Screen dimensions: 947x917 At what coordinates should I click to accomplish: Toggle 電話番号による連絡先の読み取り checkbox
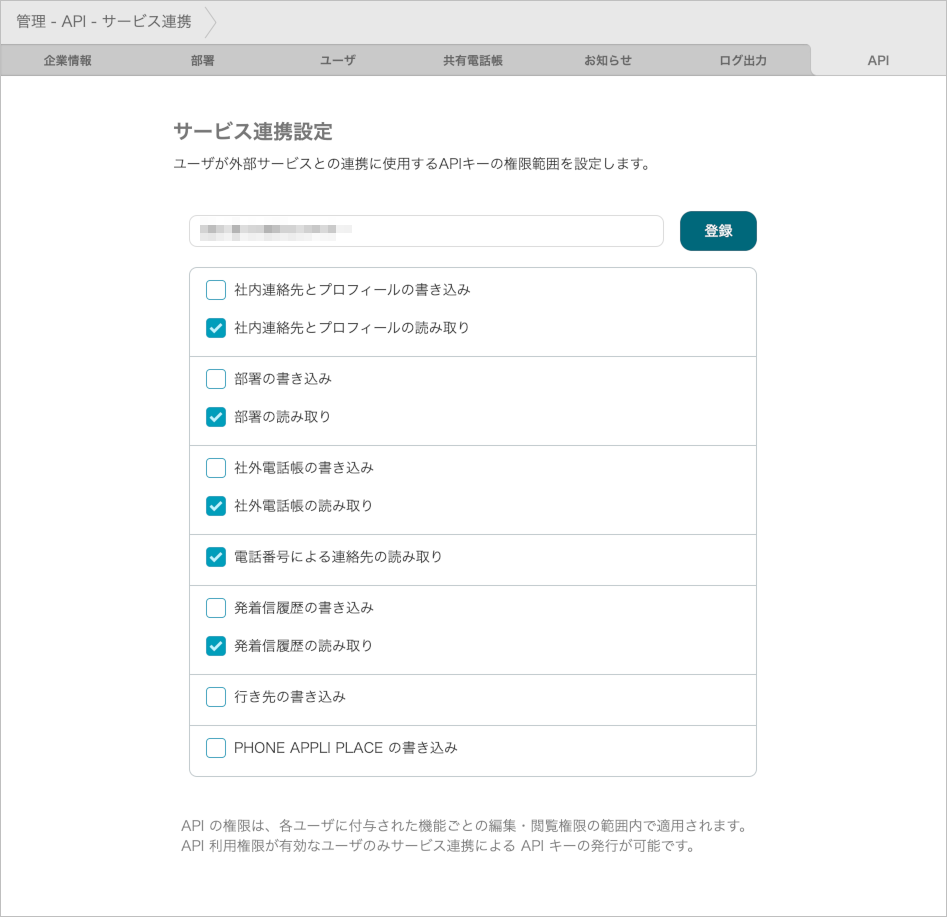[216, 557]
